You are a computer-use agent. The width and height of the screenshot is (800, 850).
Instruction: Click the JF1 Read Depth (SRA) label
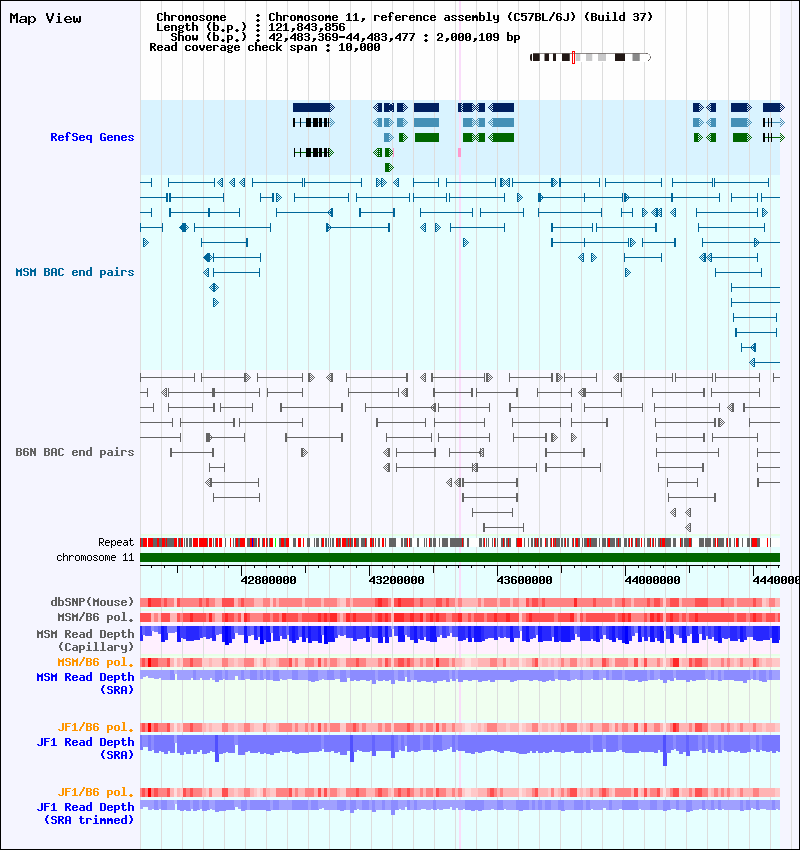click(x=85, y=749)
